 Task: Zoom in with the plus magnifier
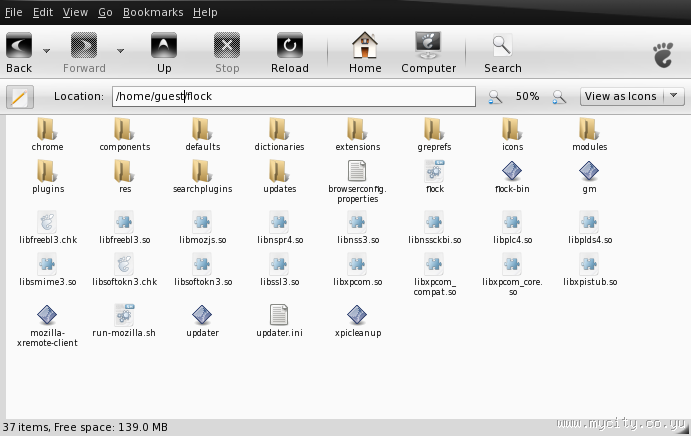click(559, 97)
